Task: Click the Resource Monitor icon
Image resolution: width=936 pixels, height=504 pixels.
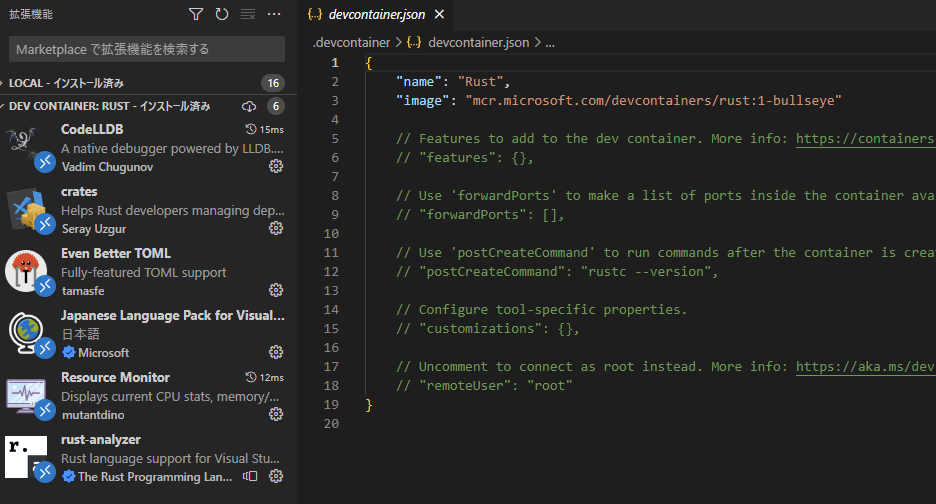Action: point(26,395)
